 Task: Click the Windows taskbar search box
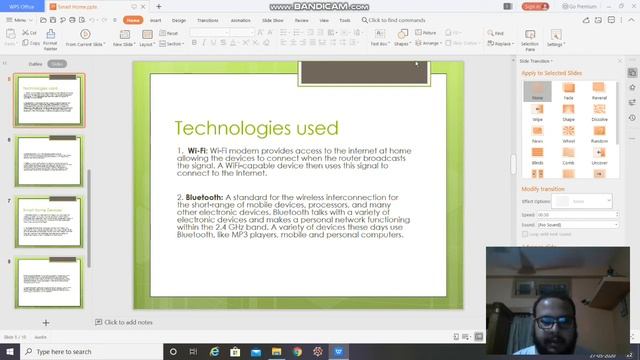tap(91, 351)
